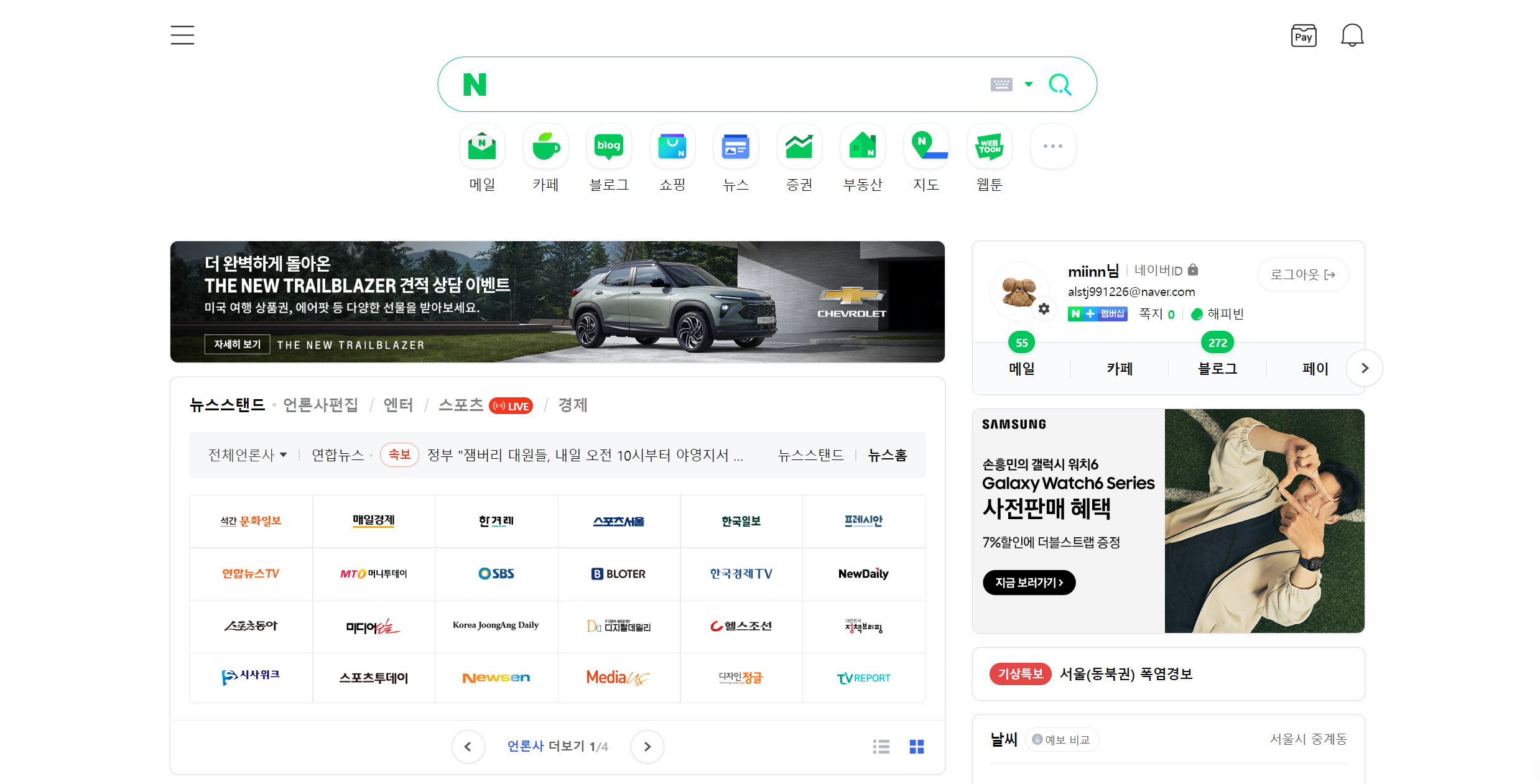Viewport: 1540px width, 784px height.
Task: Expand the 전체언론사 dropdown
Action: (x=248, y=455)
